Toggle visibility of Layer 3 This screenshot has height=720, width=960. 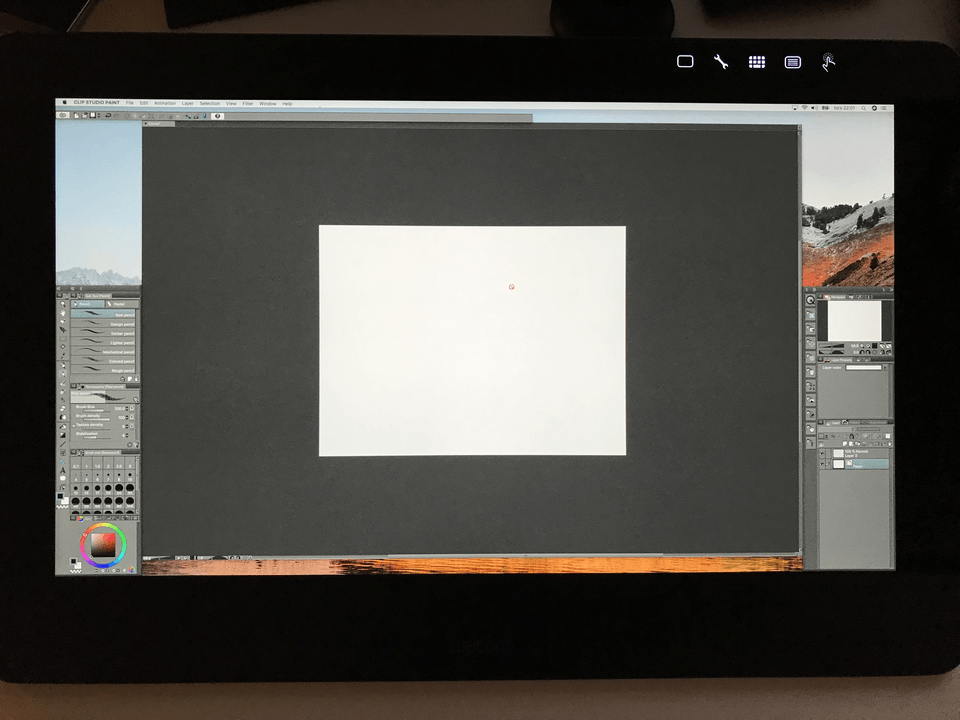(822, 453)
